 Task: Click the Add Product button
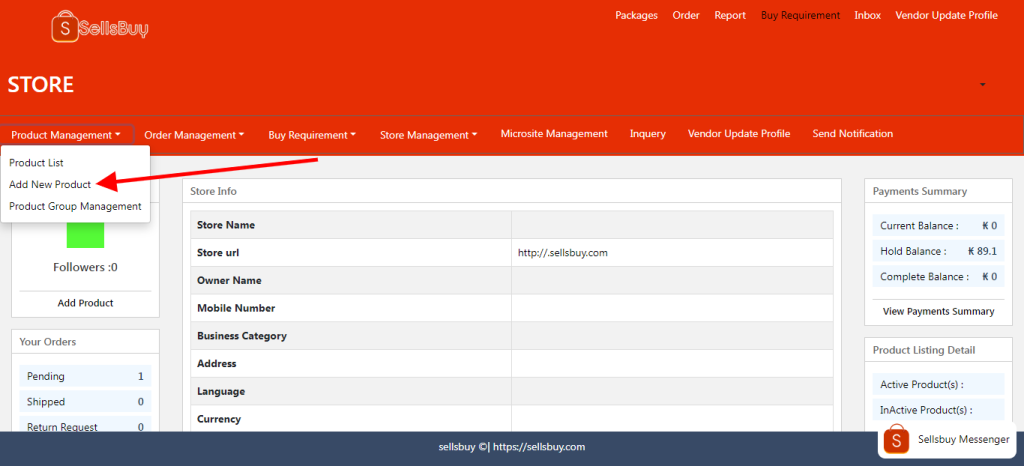(86, 303)
